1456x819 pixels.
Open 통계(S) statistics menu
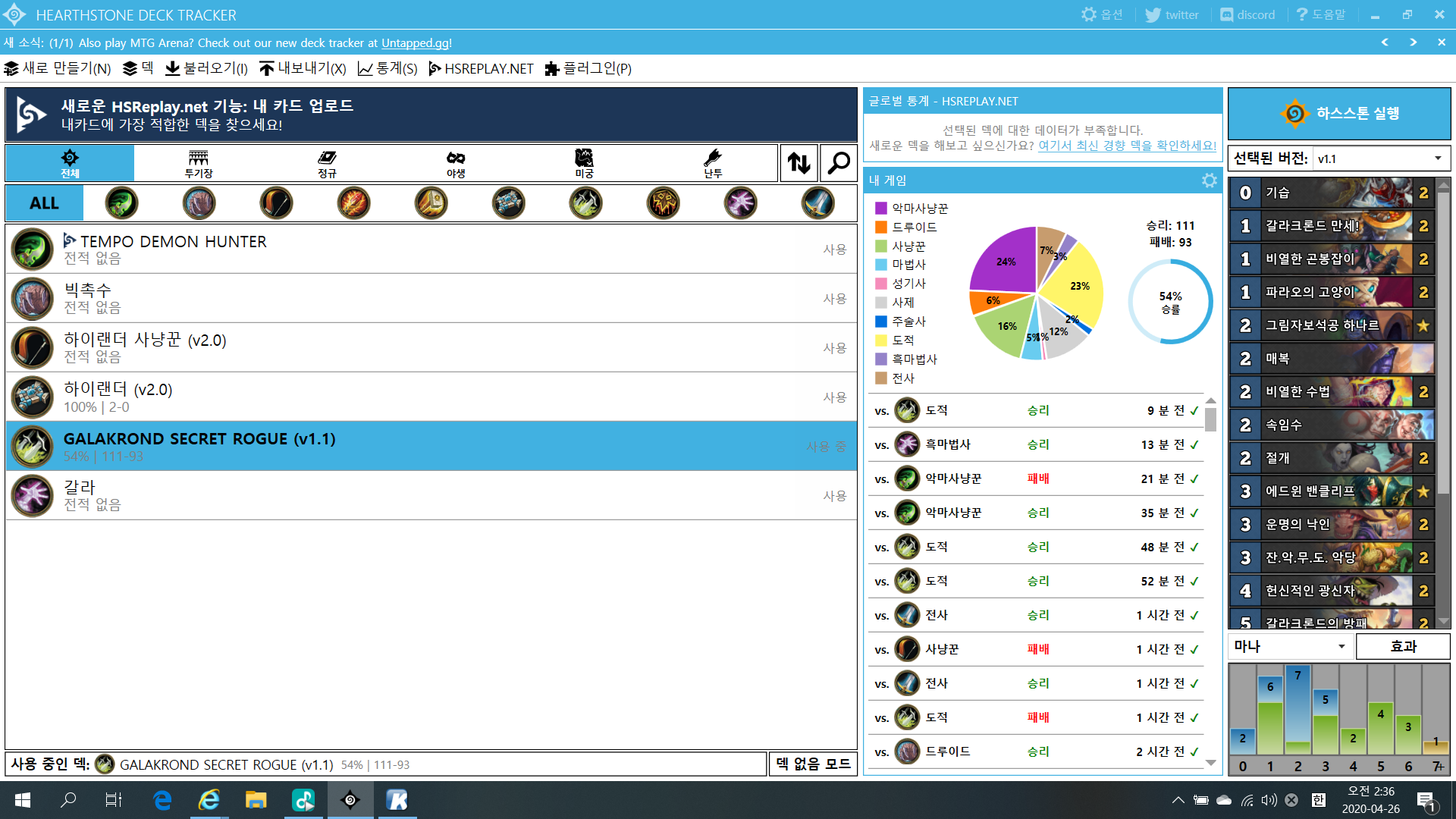387,68
